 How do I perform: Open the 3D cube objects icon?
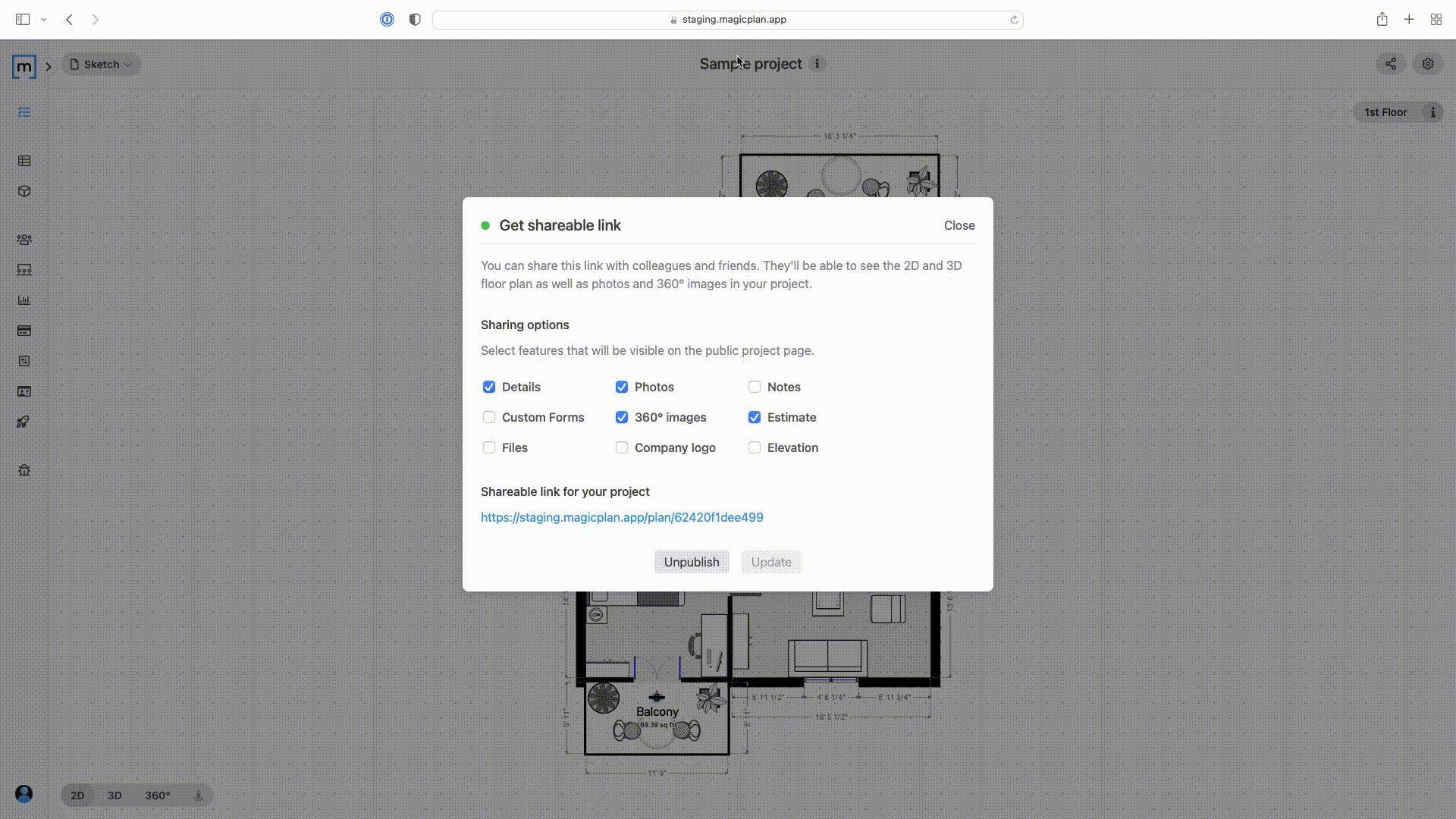pyautogui.click(x=24, y=191)
